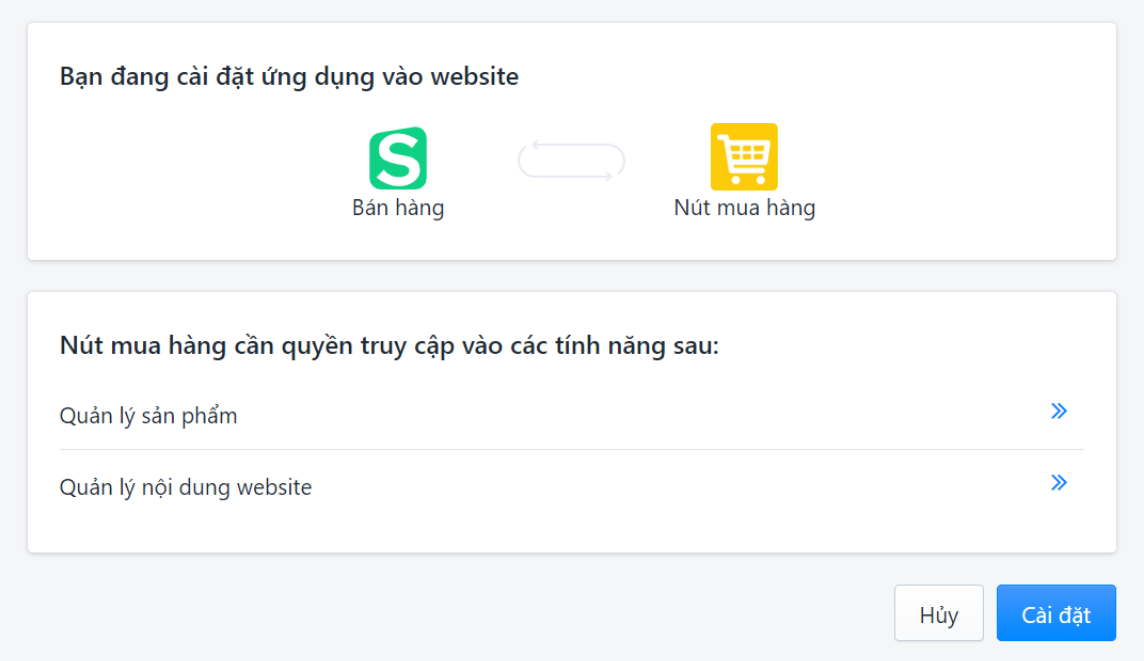1144x661 pixels.
Task: Click the gray sync arrows between the two apps
Action: 571,160
